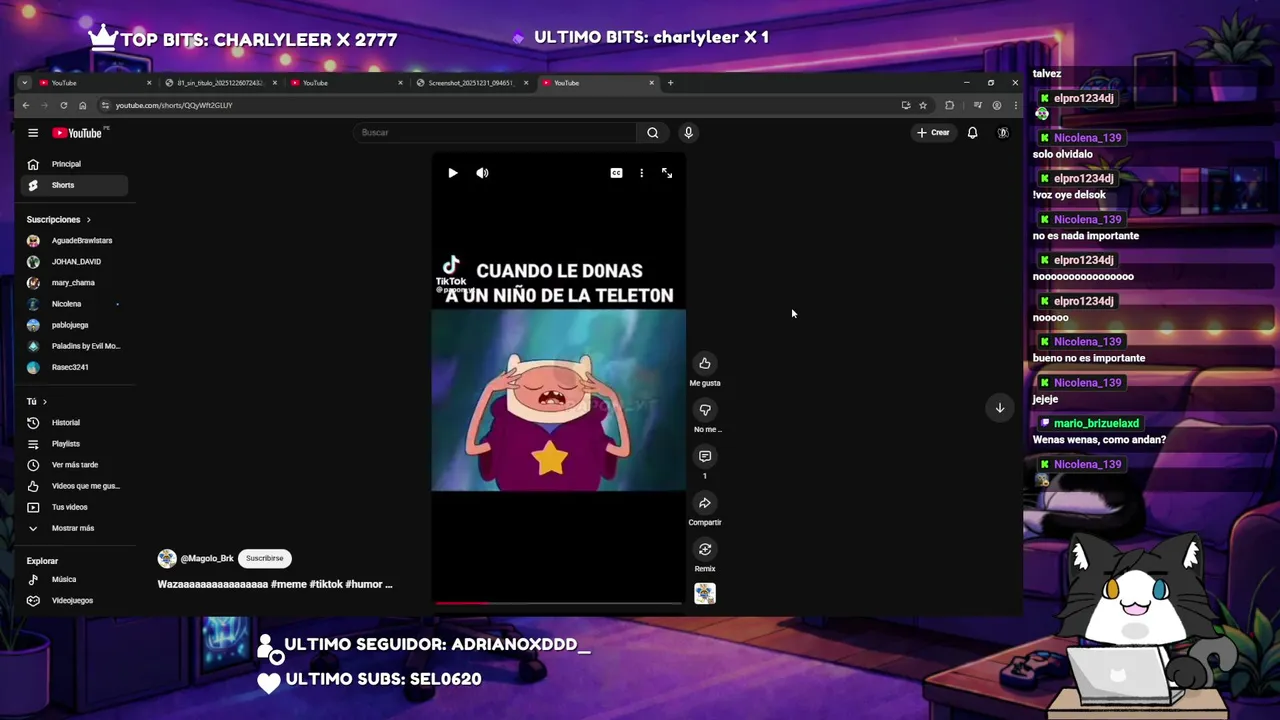Open Videojuegos under Explorar
The width and height of the screenshot is (1280, 720).
pos(74,601)
